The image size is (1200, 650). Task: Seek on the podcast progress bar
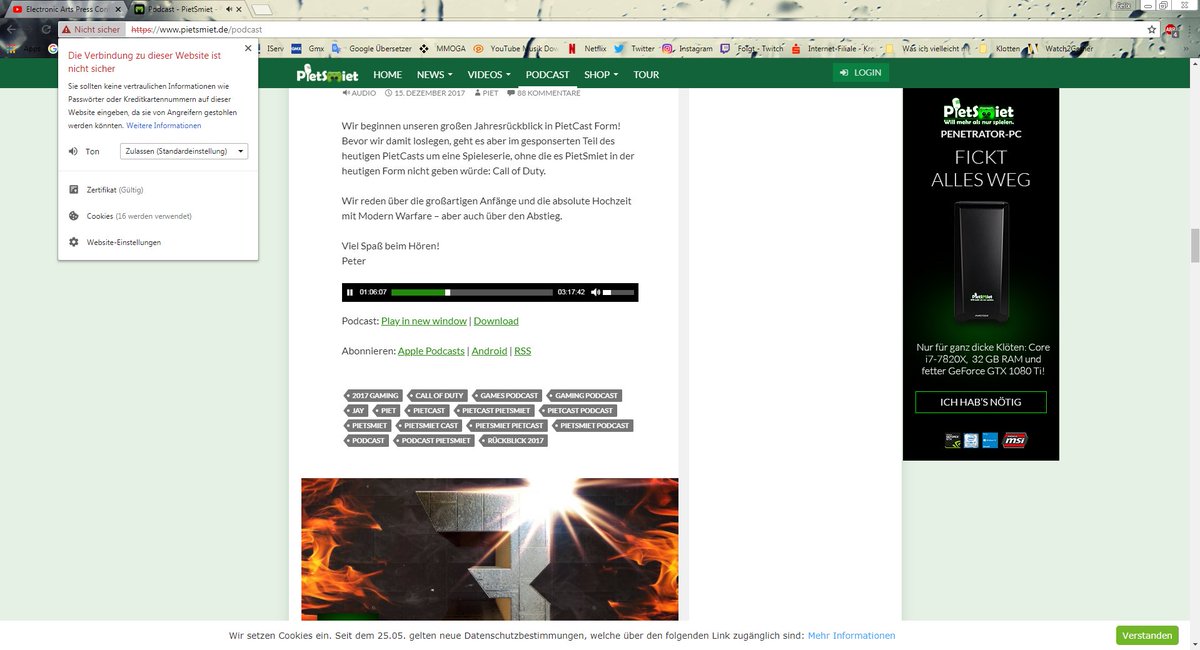coord(472,292)
